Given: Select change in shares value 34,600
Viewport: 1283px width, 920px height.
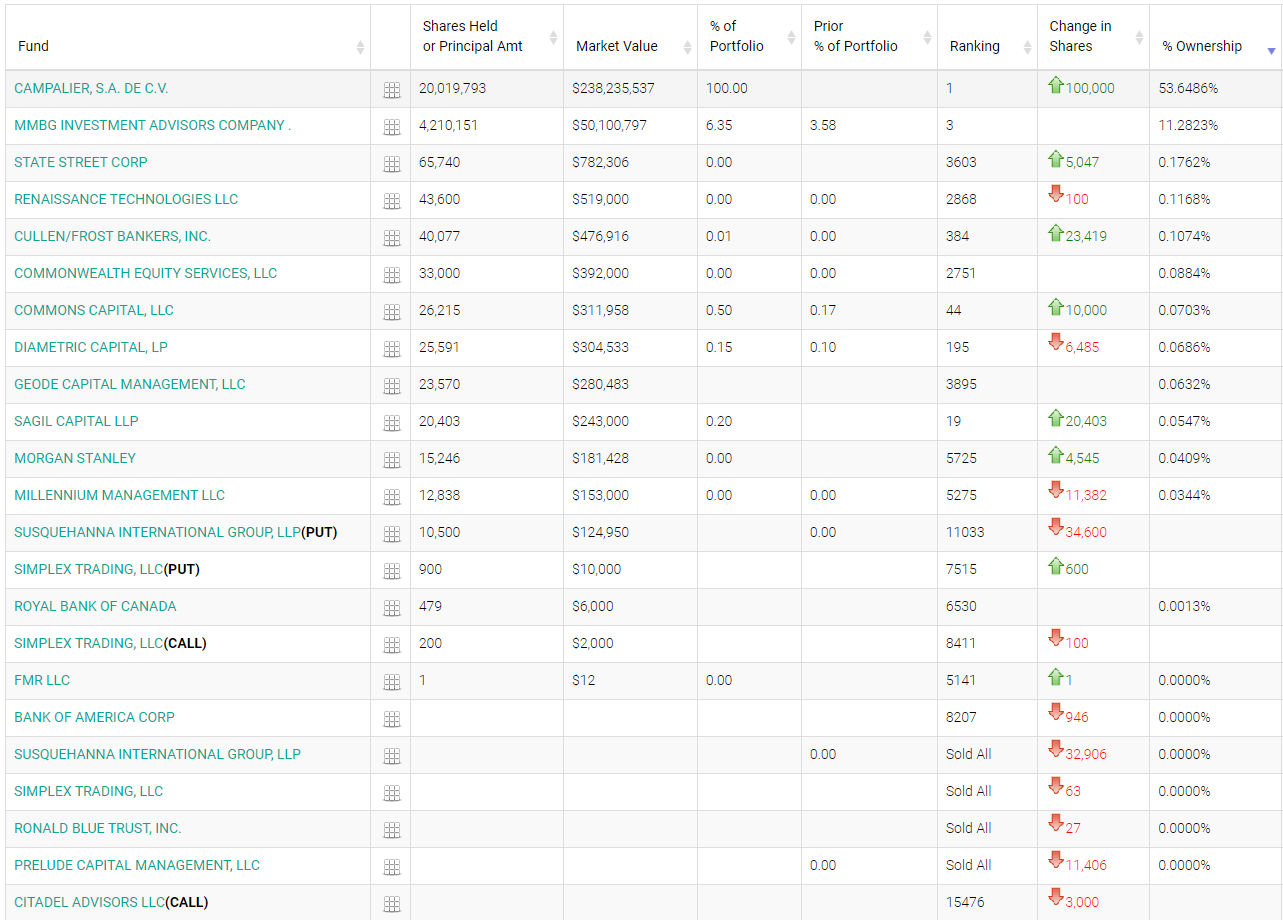Looking at the screenshot, I should (1086, 532).
